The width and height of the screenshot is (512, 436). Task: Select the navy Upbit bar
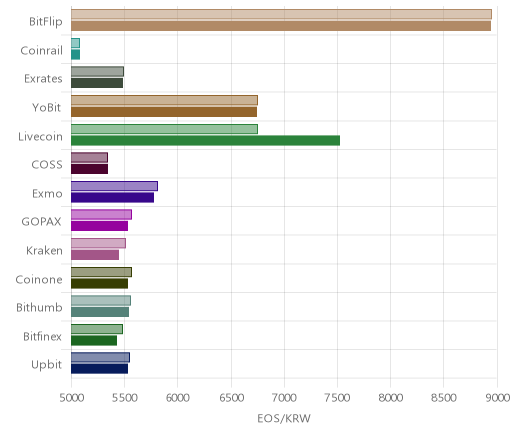click(x=100, y=369)
